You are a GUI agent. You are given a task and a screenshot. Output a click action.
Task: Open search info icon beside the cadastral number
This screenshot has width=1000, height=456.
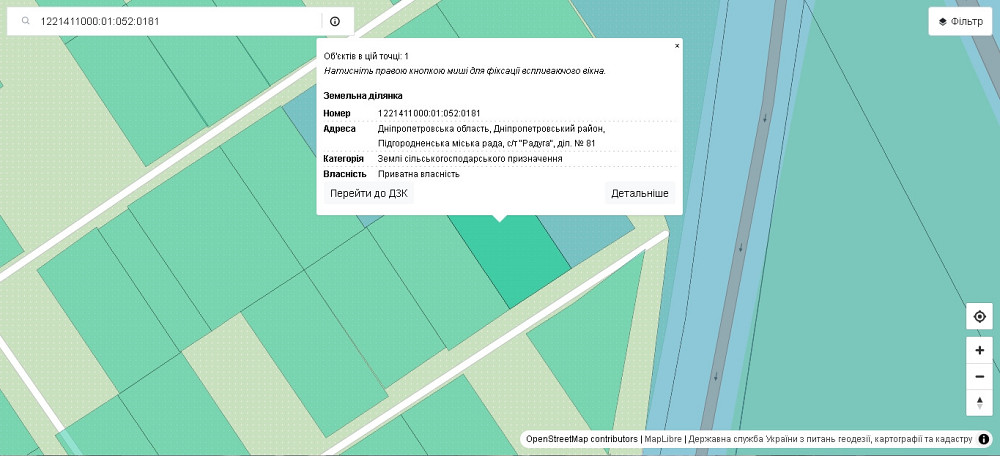[x=334, y=21]
